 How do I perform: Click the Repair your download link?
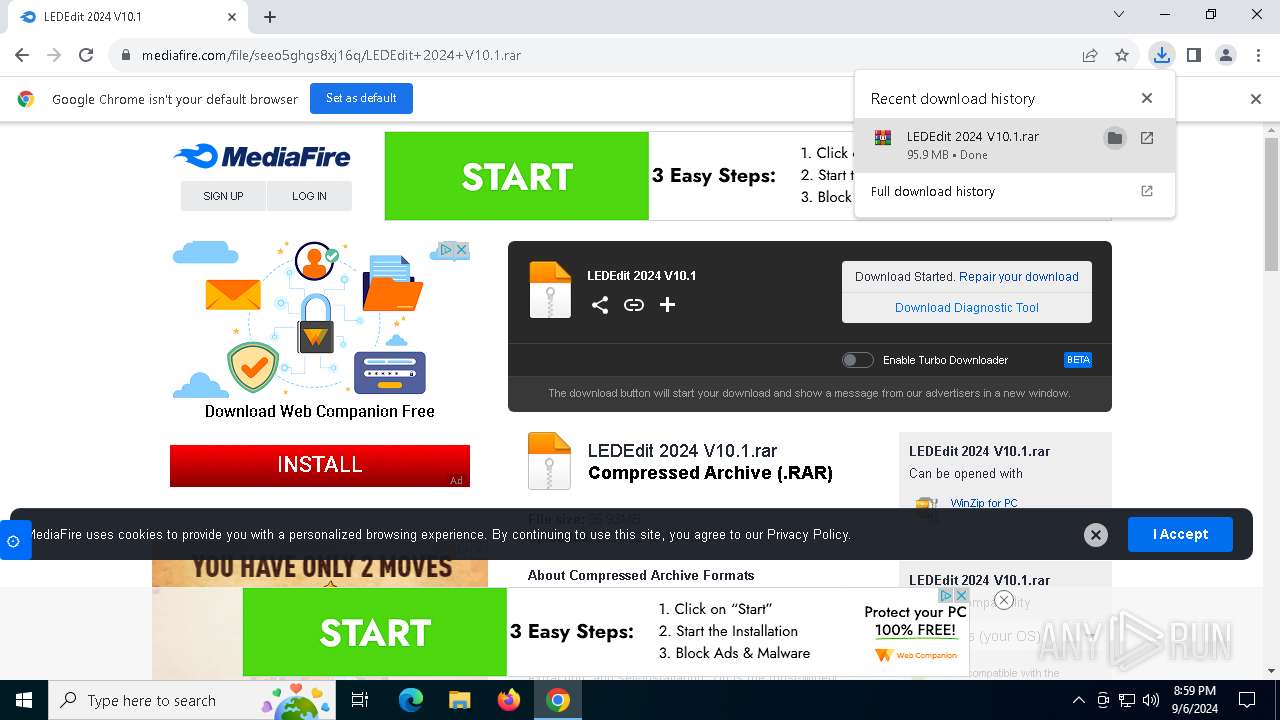click(x=1019, y=277)
